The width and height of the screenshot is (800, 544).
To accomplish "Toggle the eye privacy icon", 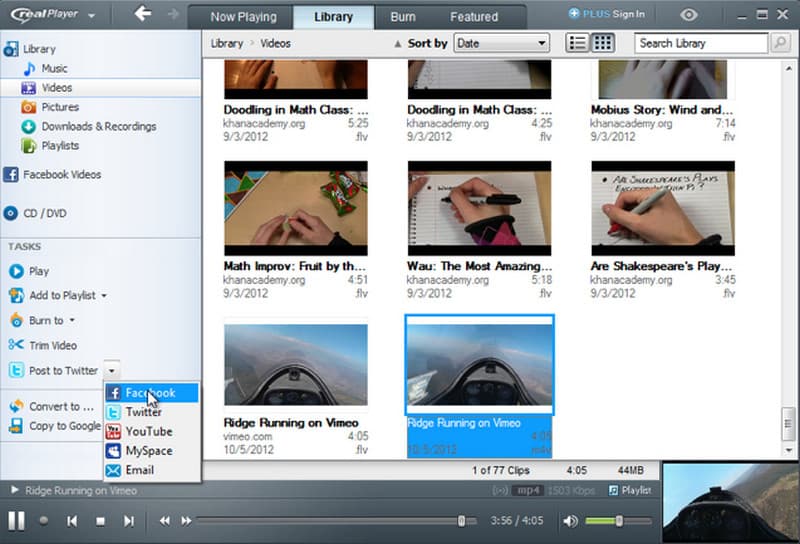I will [x=689, y=15].
